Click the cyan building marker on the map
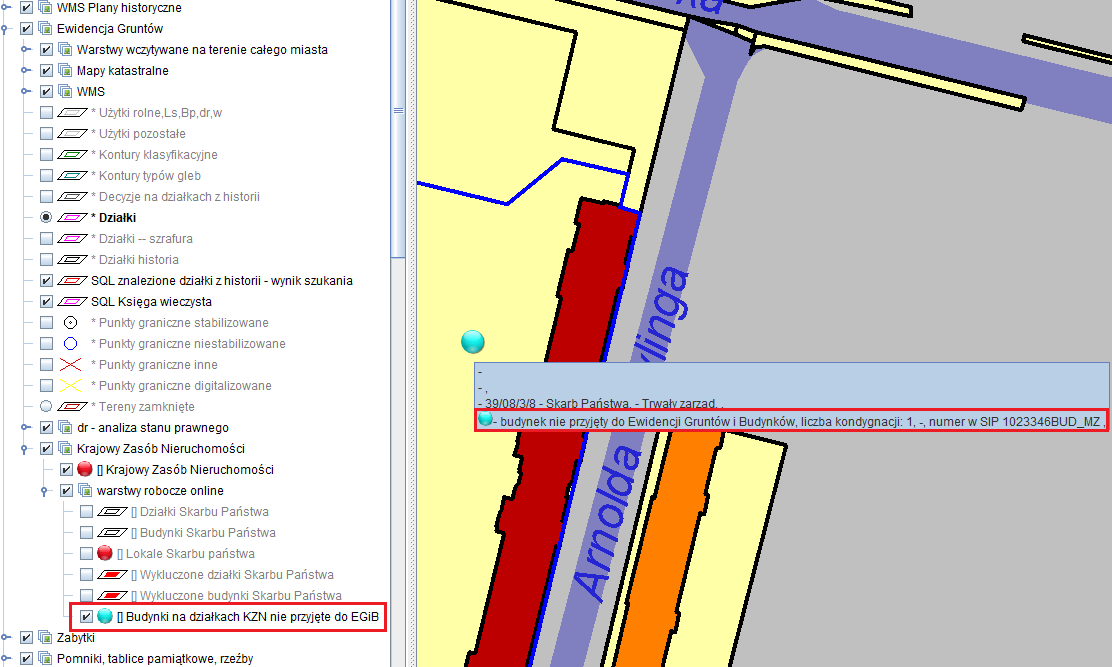Viewport: 1112px width, 667px height. (472, 342)
